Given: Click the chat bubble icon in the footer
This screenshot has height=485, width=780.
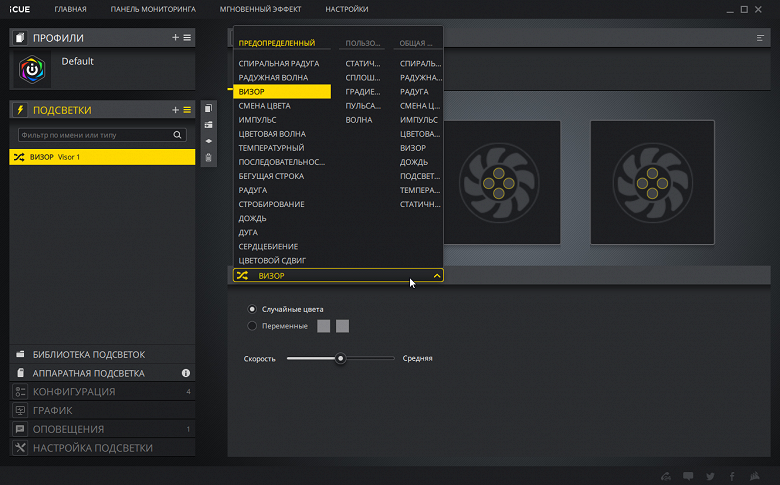Looking at the screenshot, I should (688, 476).
